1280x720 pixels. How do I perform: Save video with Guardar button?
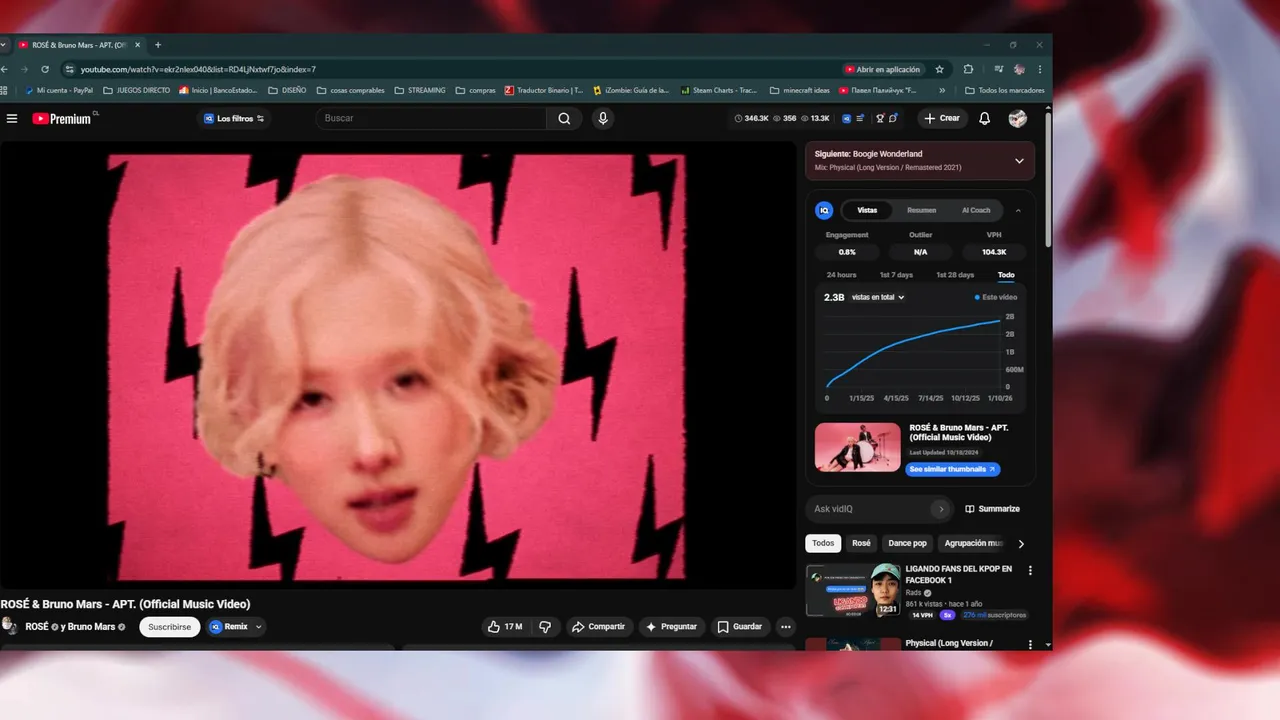(x=740, y=627)
